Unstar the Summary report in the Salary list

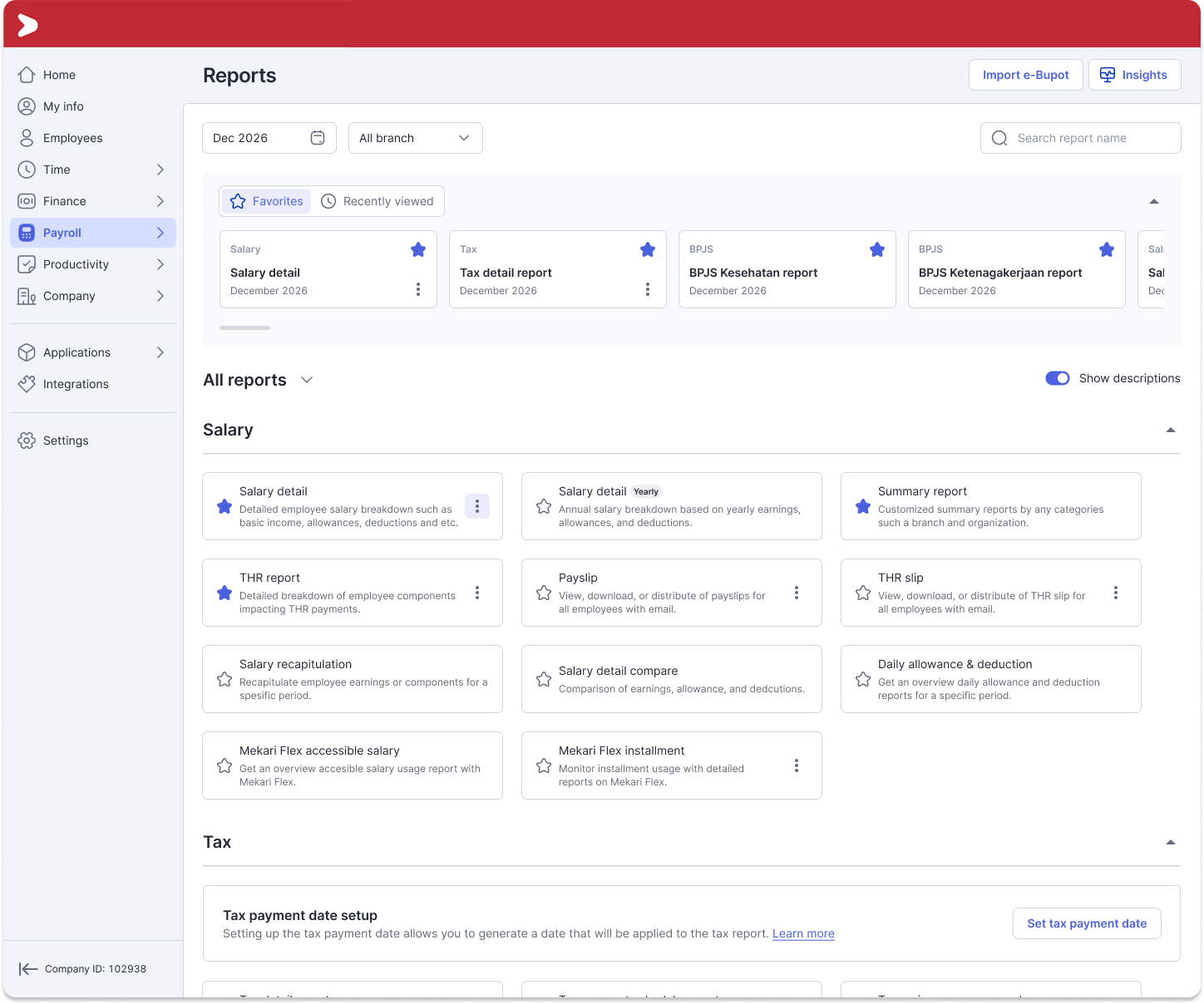(863, 506)
